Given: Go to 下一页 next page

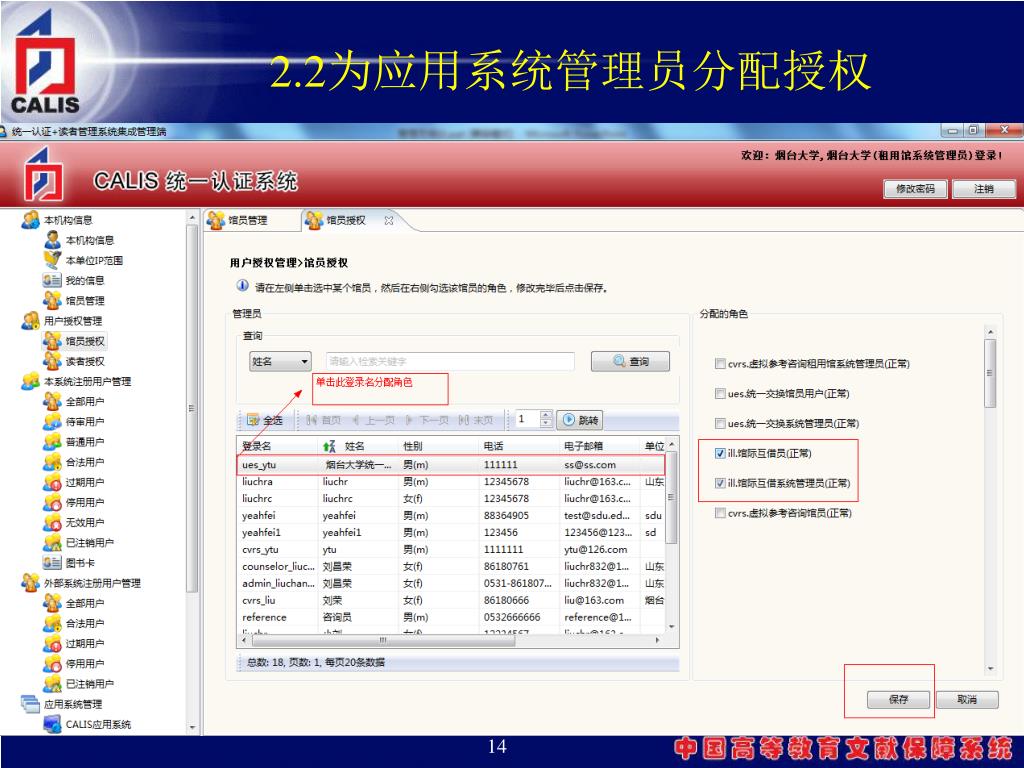Looking at the screenshot, I should (x=427, y=420).
